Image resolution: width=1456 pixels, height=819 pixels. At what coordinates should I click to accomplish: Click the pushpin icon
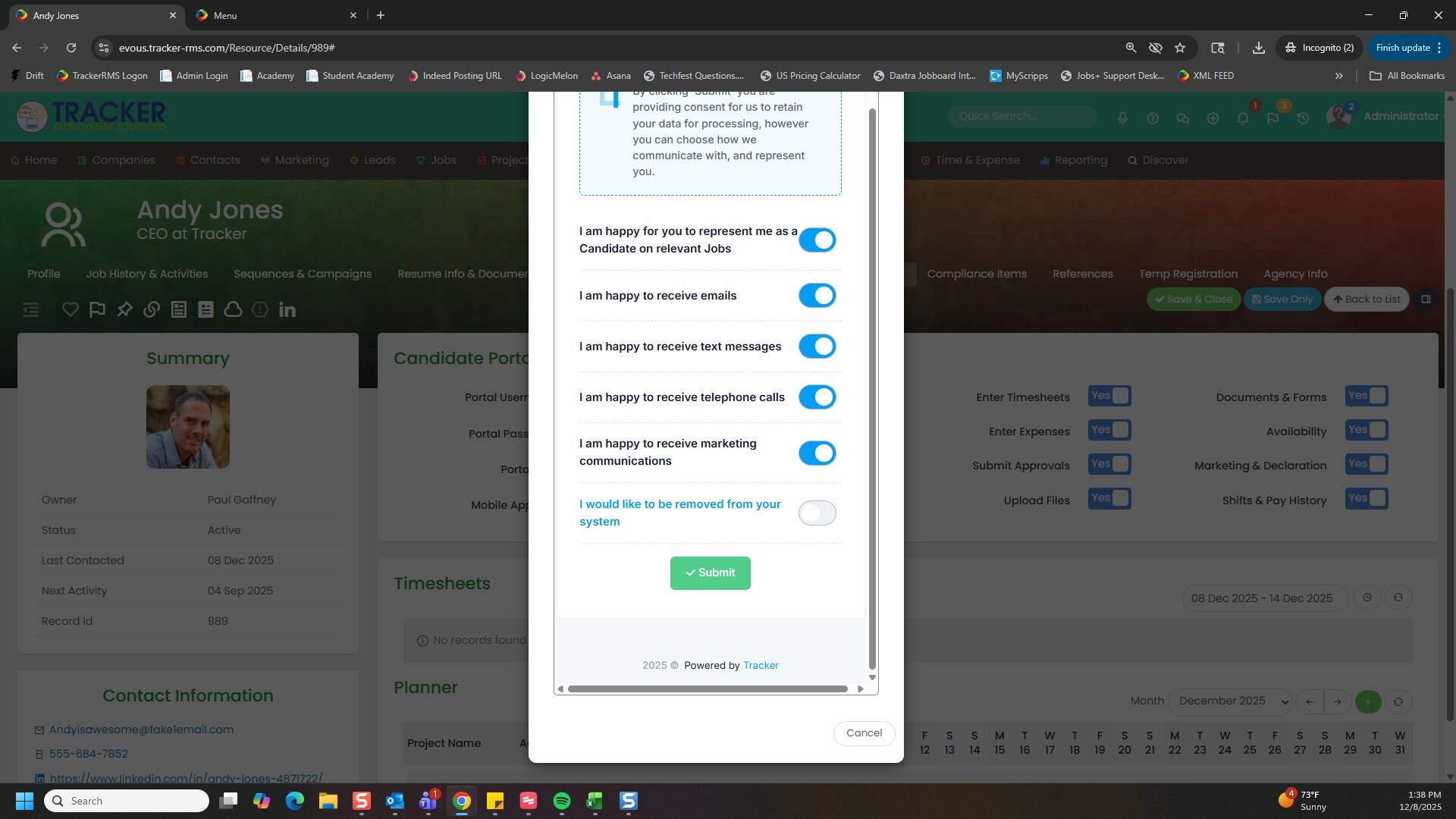124,309
